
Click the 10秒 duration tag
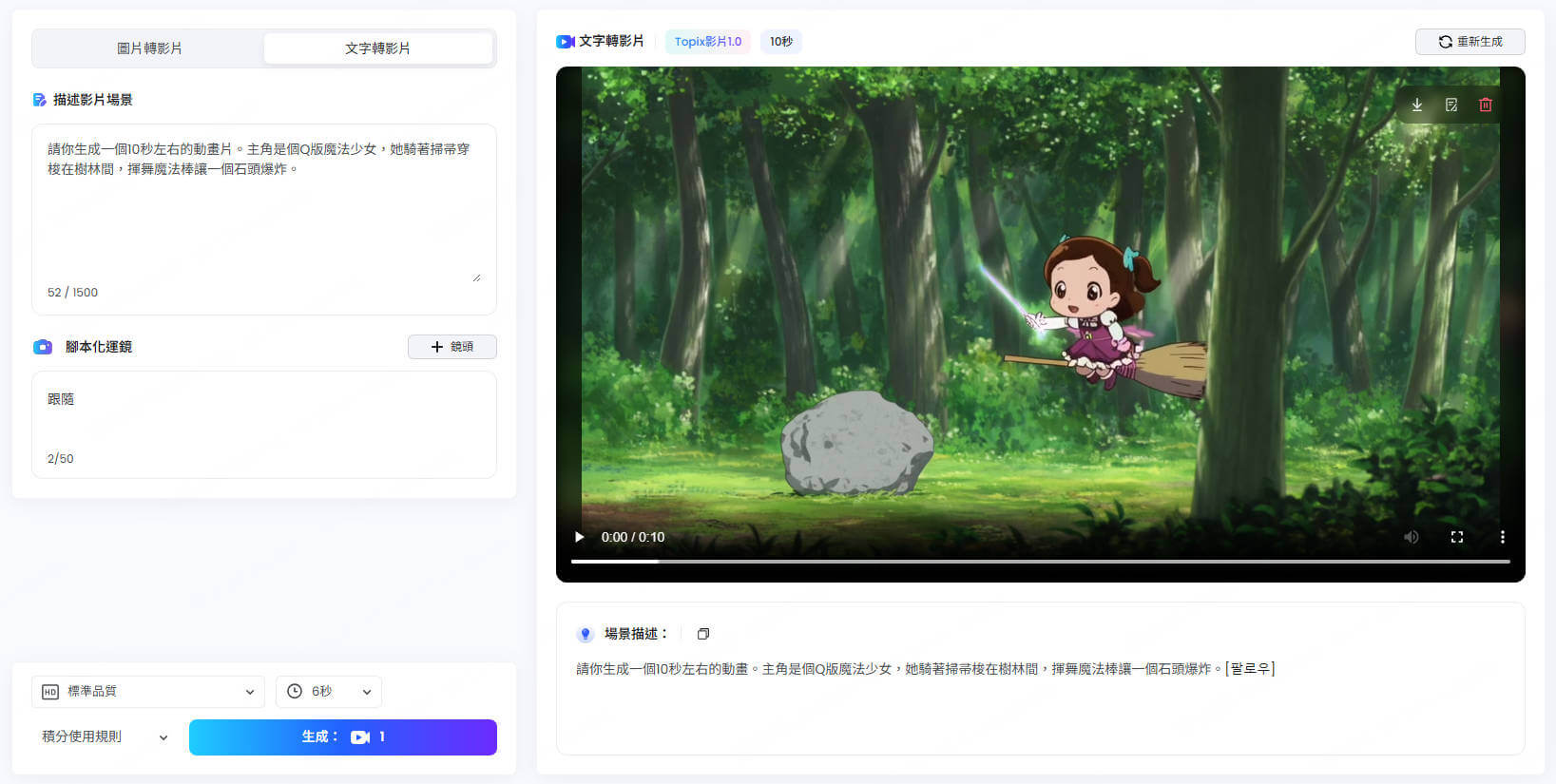(781, 42)
